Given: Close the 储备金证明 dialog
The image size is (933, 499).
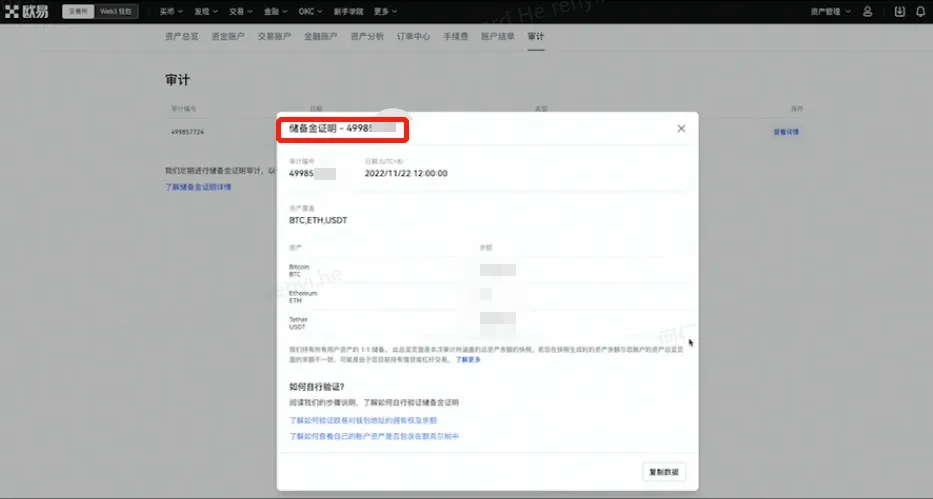Looking at the screenshot, I should tap(681, 128).
